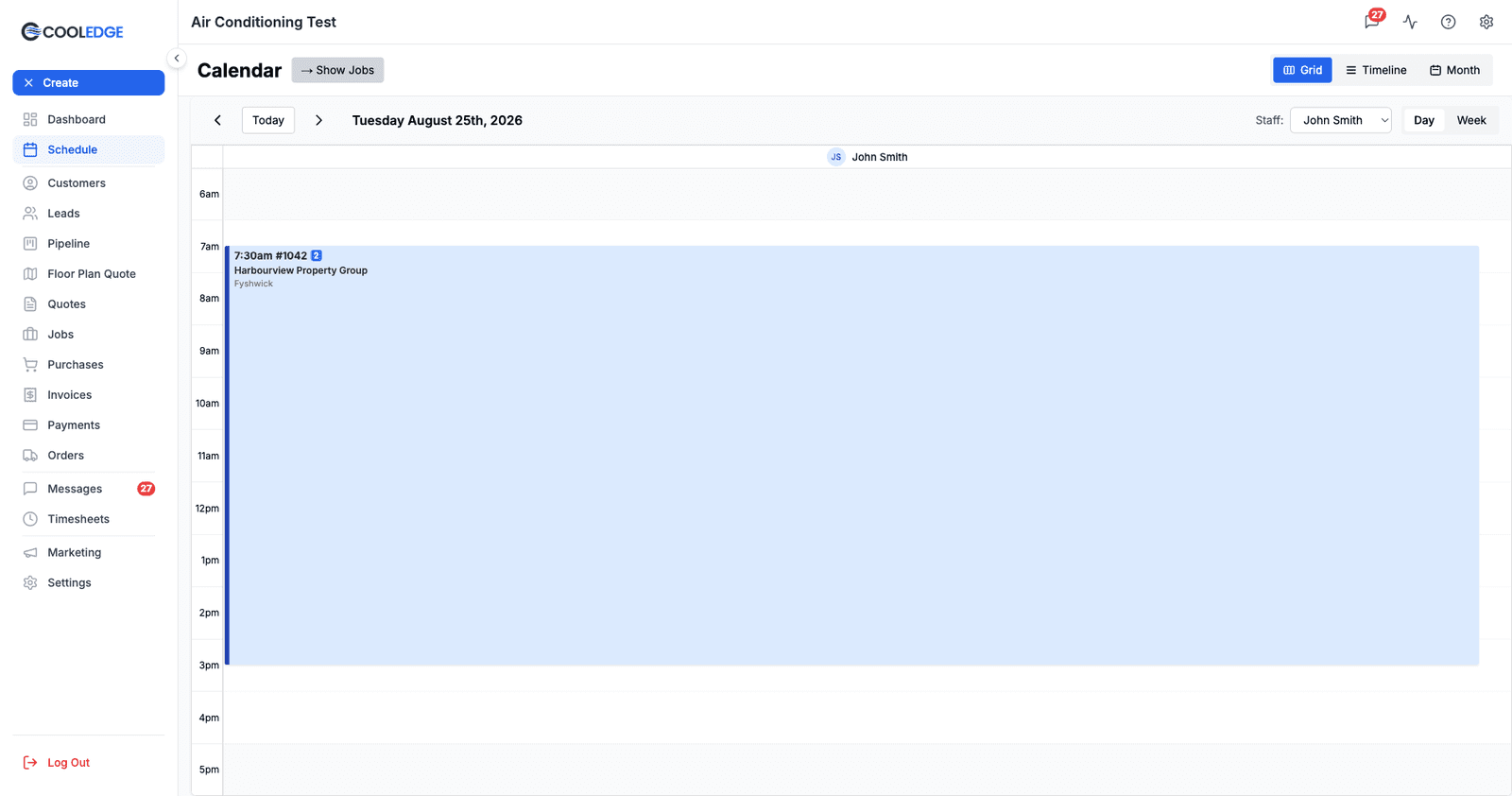Click the Dashboard sidebar icon
The width and height of the screenshot is (1512, 796).
[x=30, y=119]
